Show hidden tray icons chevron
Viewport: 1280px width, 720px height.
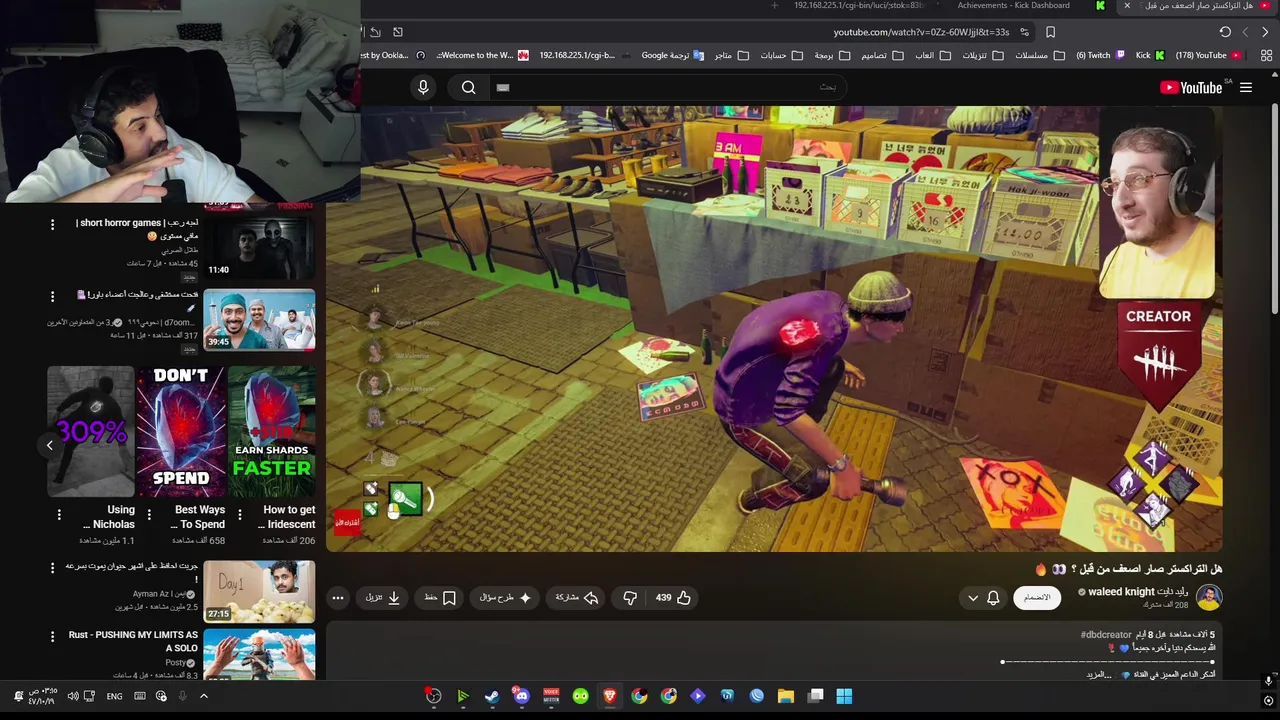(x=204, y=696)
